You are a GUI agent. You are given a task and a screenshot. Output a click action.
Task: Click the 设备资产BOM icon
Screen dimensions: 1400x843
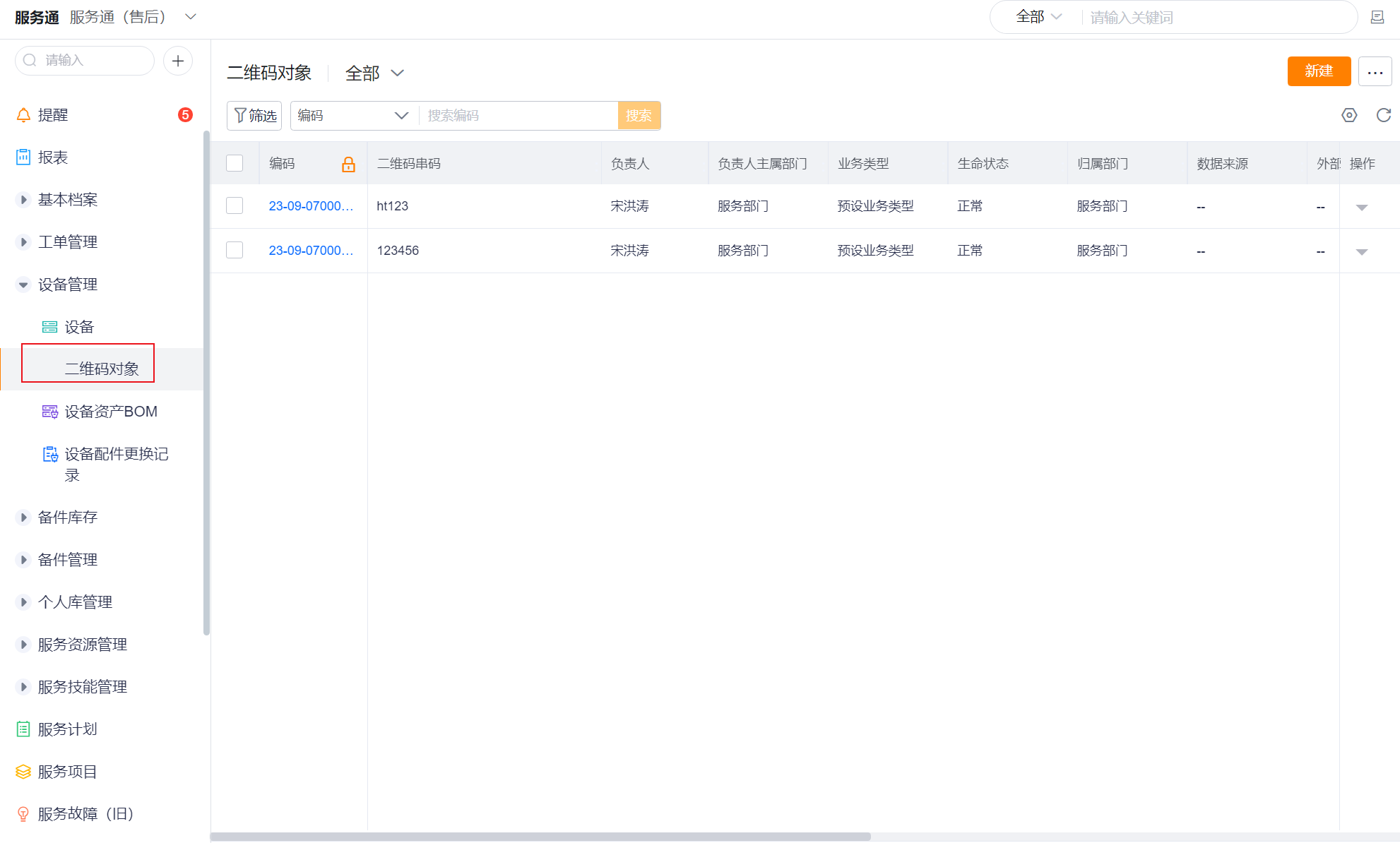click(x=49, y=412)
